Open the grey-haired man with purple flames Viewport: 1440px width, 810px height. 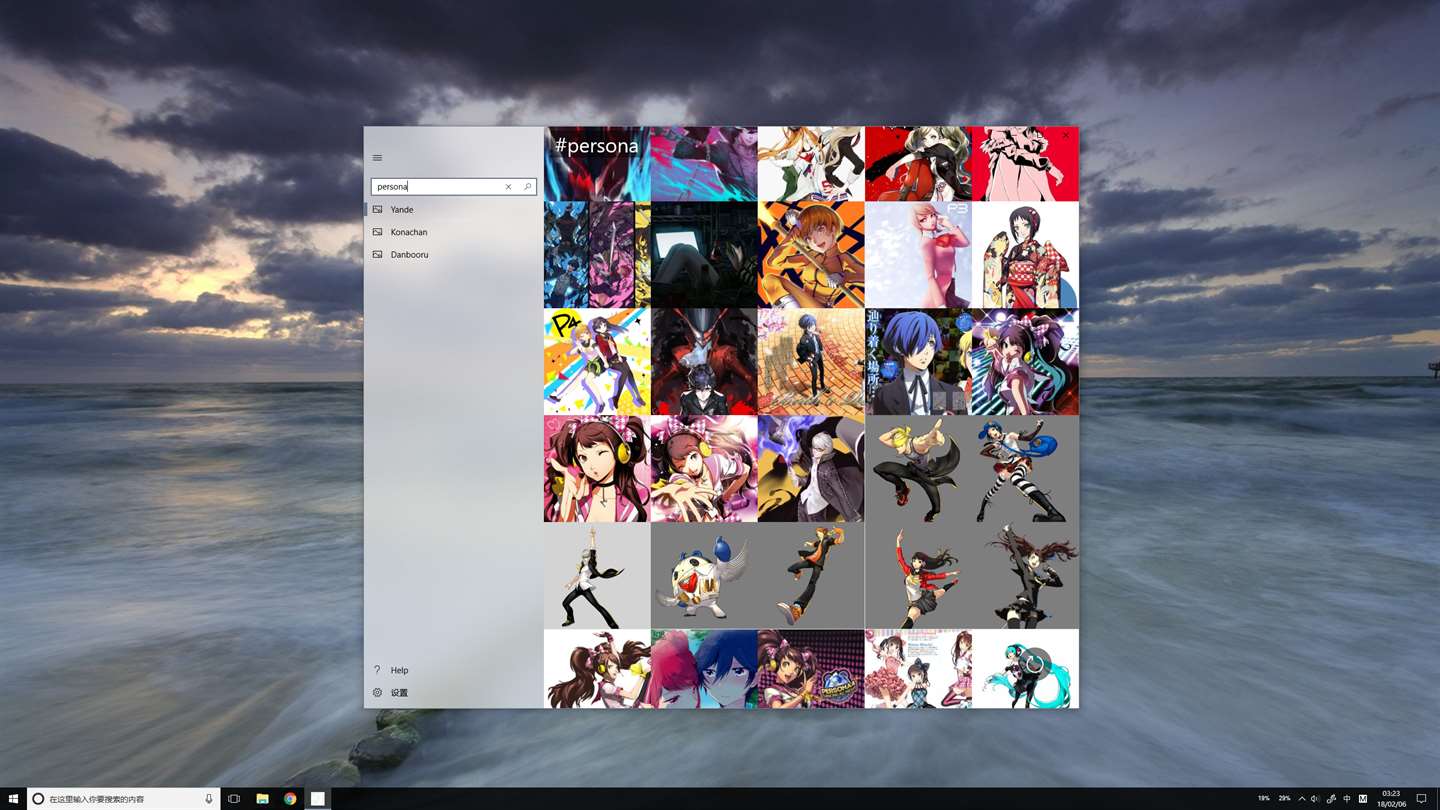(811, 468)
